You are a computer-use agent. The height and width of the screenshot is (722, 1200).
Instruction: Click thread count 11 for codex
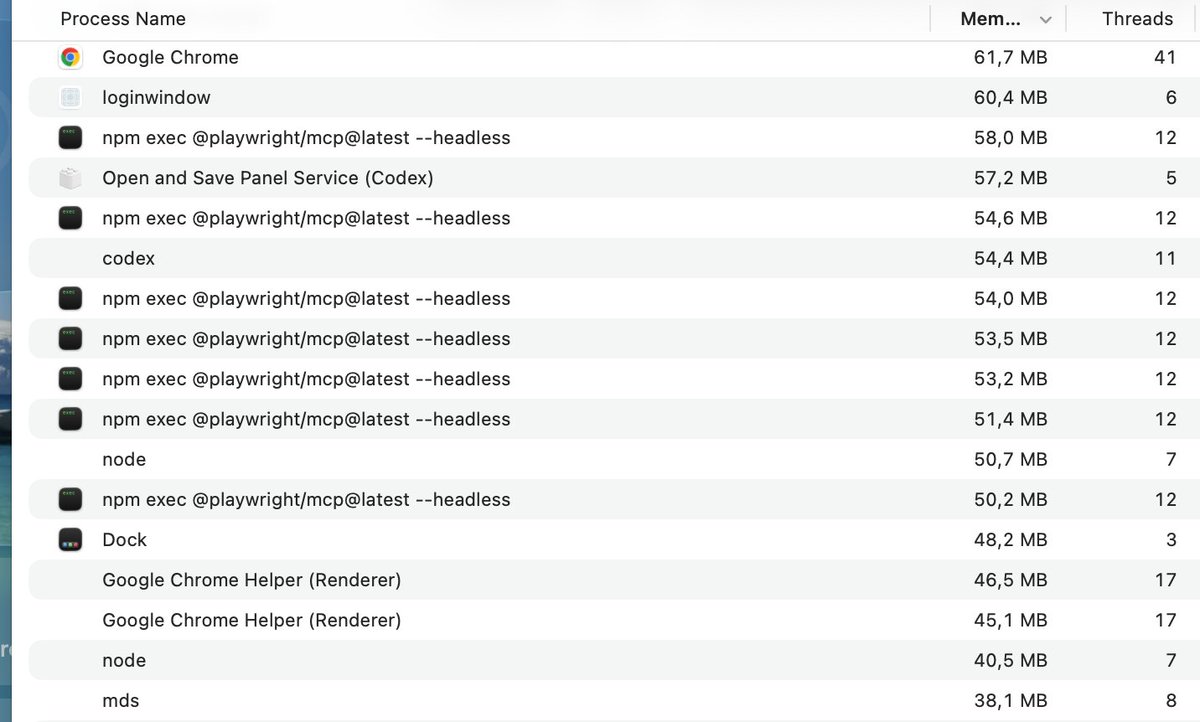click(1166, 258)
